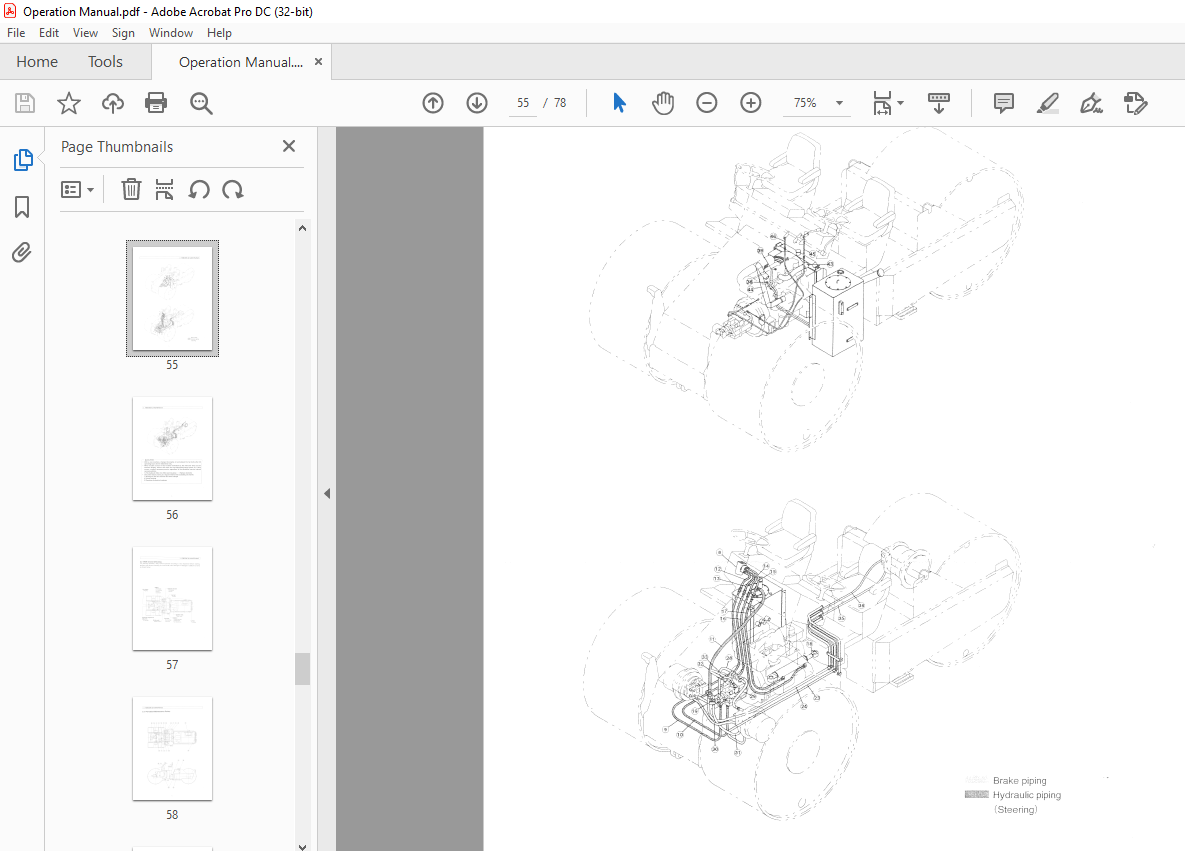Add the document to starred favorites
1185x851 pixels.
point(69,103)
